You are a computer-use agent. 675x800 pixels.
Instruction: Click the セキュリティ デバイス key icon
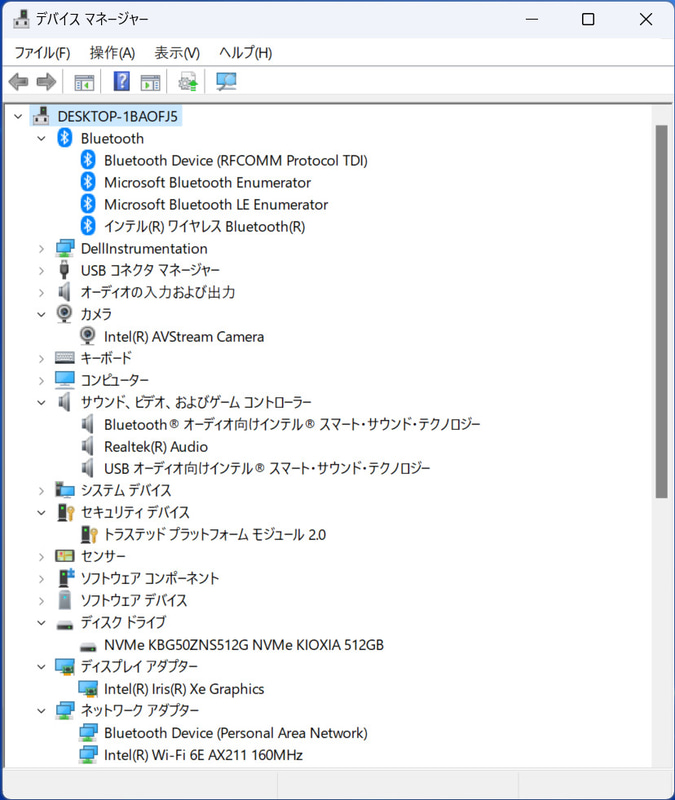pos(66,512)
